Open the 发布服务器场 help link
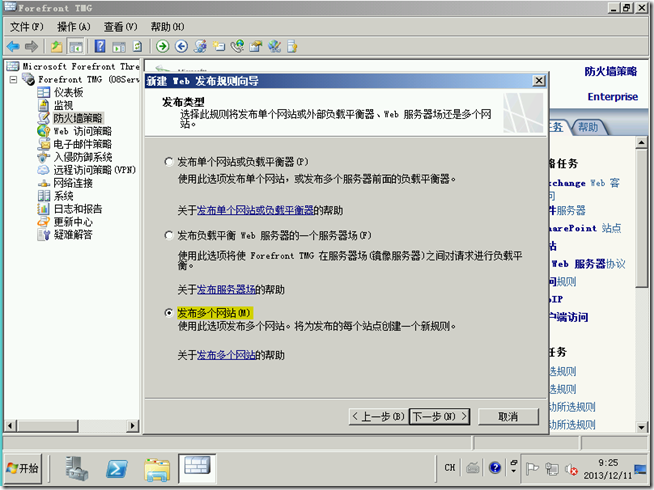This screenshot has width=654, height=490. 226,289
